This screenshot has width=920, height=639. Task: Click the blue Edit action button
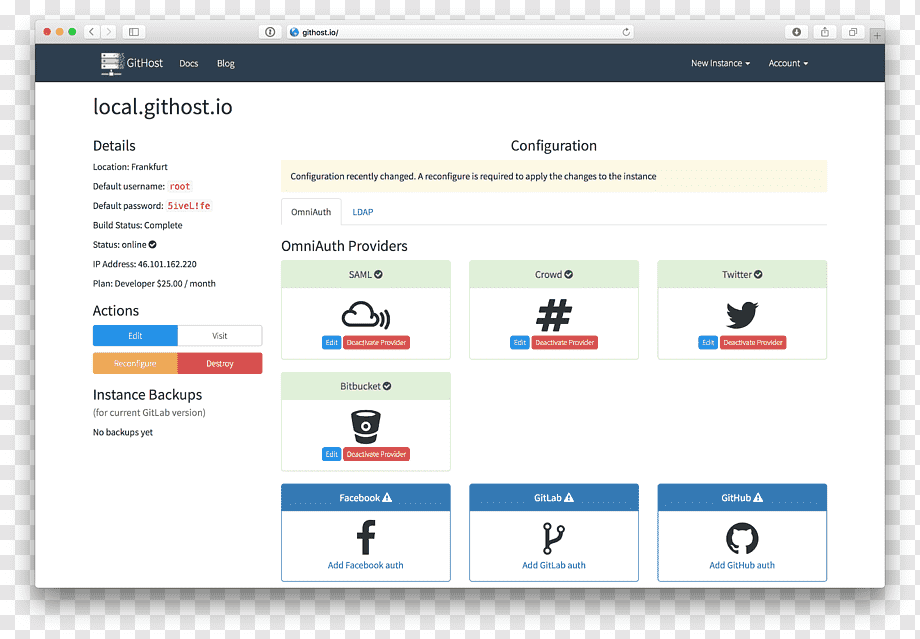(135, 336)
